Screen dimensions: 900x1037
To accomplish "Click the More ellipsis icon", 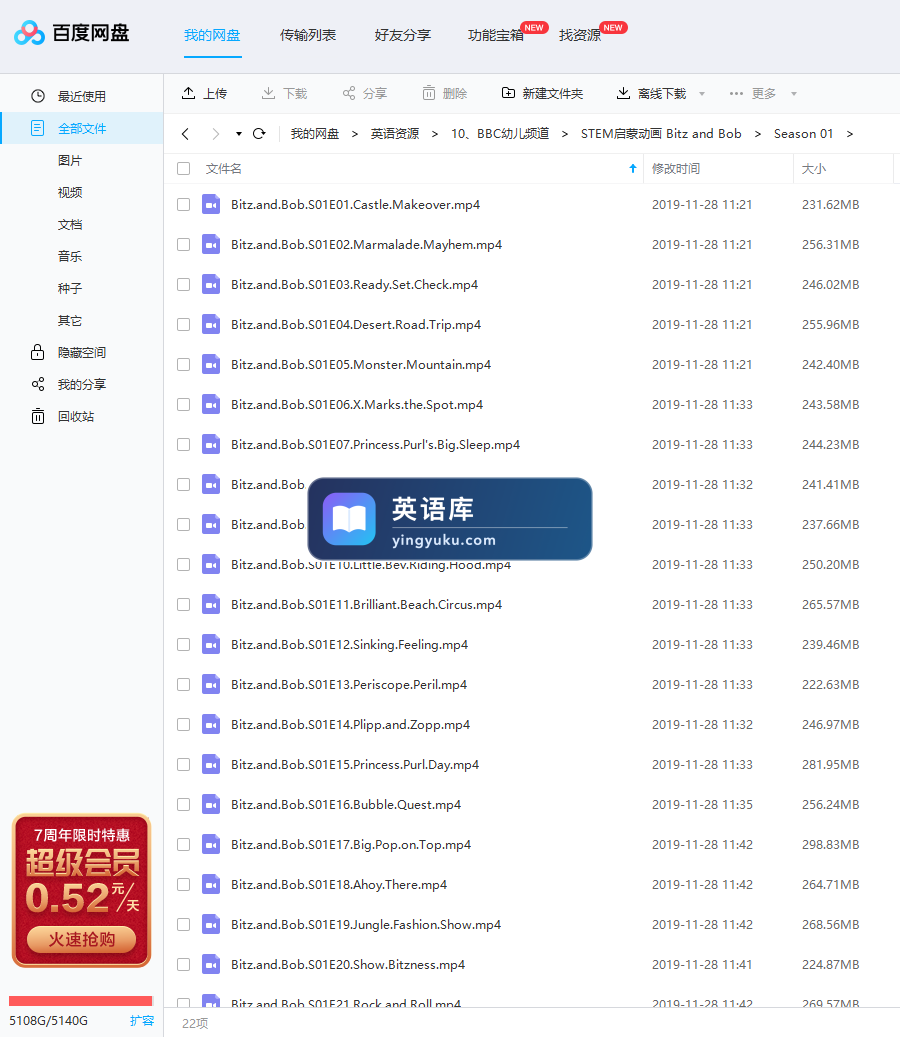I will (x=736, y=93).
